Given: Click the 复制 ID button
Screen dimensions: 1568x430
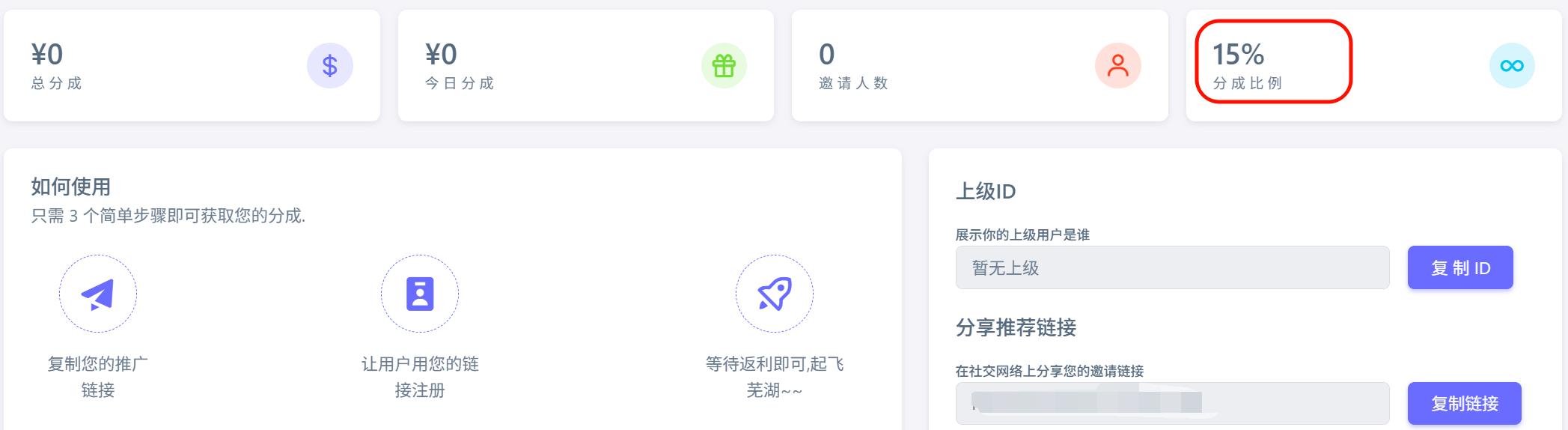Looking at the screenshot, I should (1460, 267).
